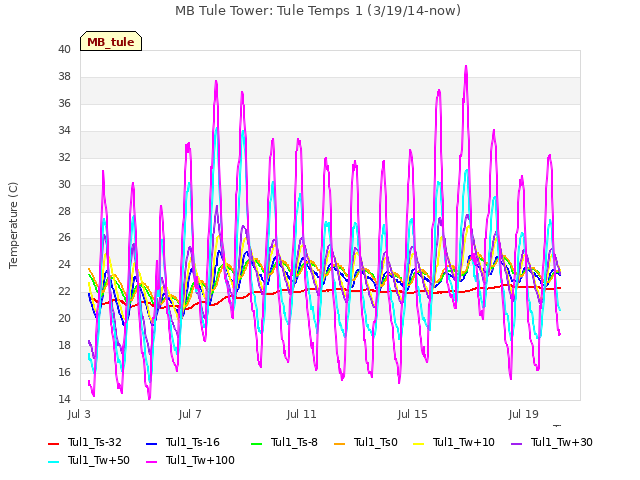Click the Jul 15 x-axis tick label
Viewport: 640px width, 480px height.
click(x=412, y=414)
